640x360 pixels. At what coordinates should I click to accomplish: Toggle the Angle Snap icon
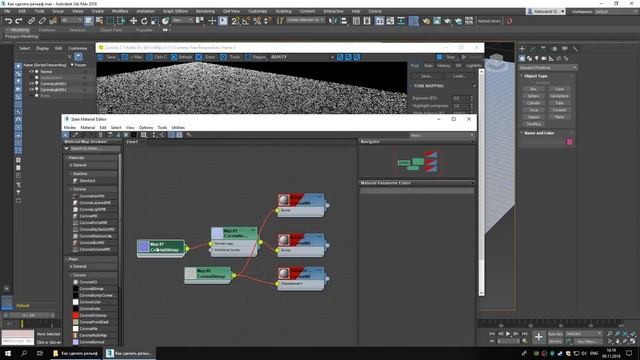tap(246, 21)
